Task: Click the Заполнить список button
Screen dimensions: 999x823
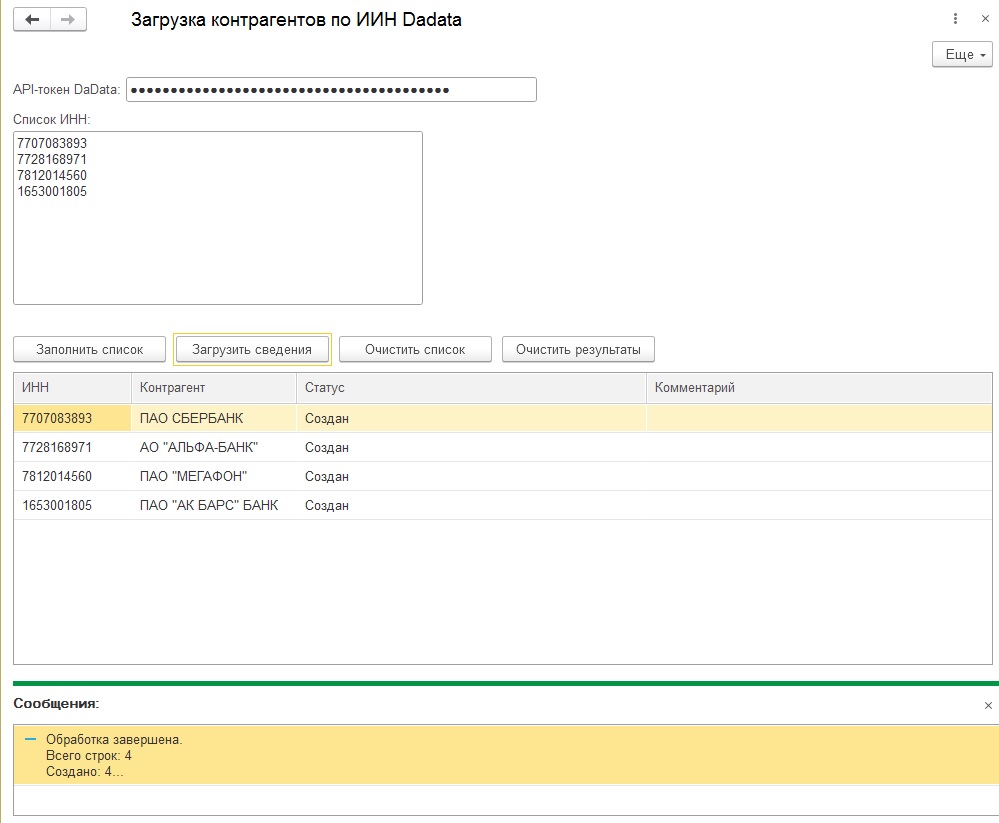Action: click(x=89, y=349)
